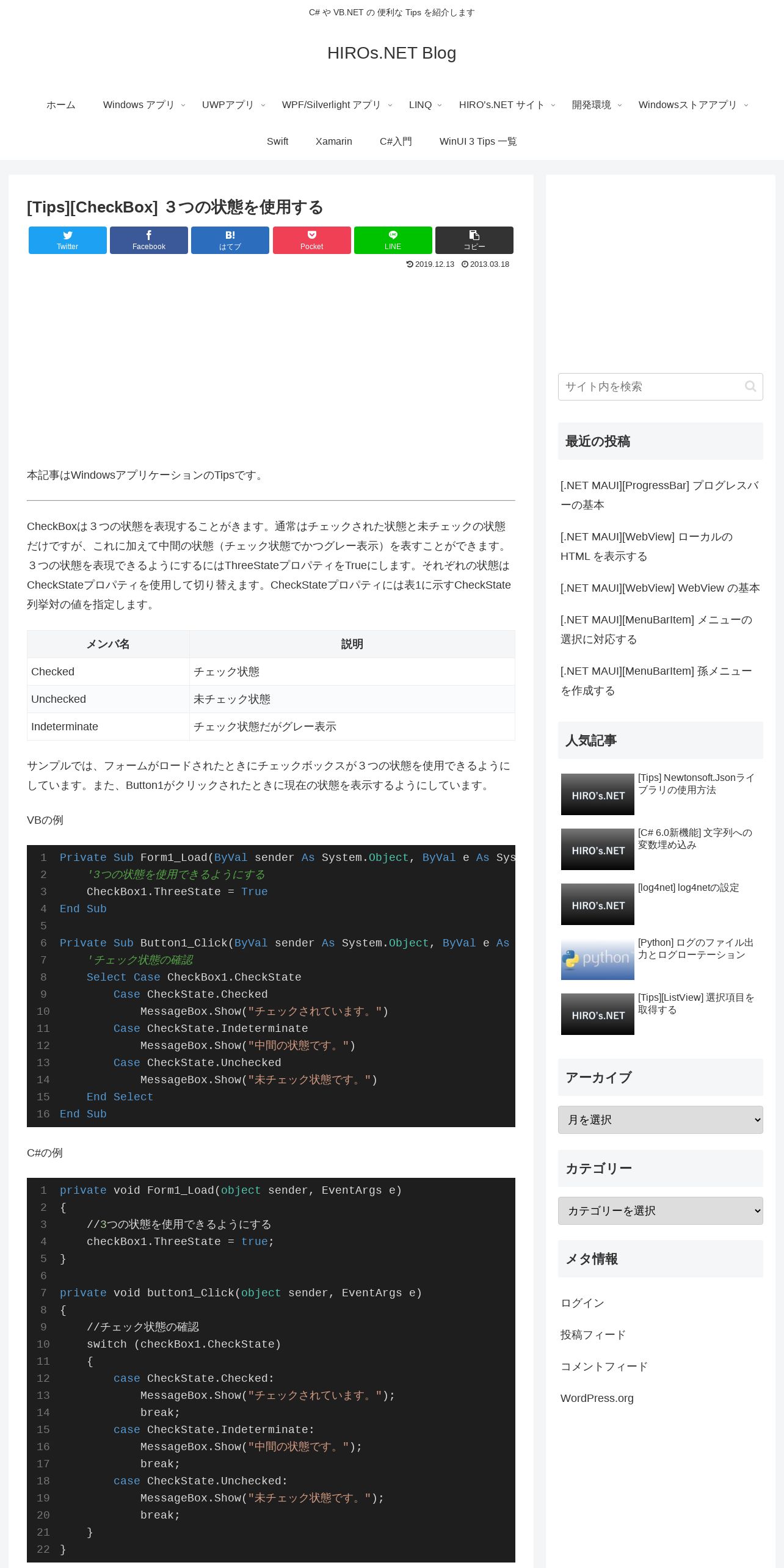Open 投稿フィード link
Screen dimensions: 784x1568
click(x=593, y=1335)
